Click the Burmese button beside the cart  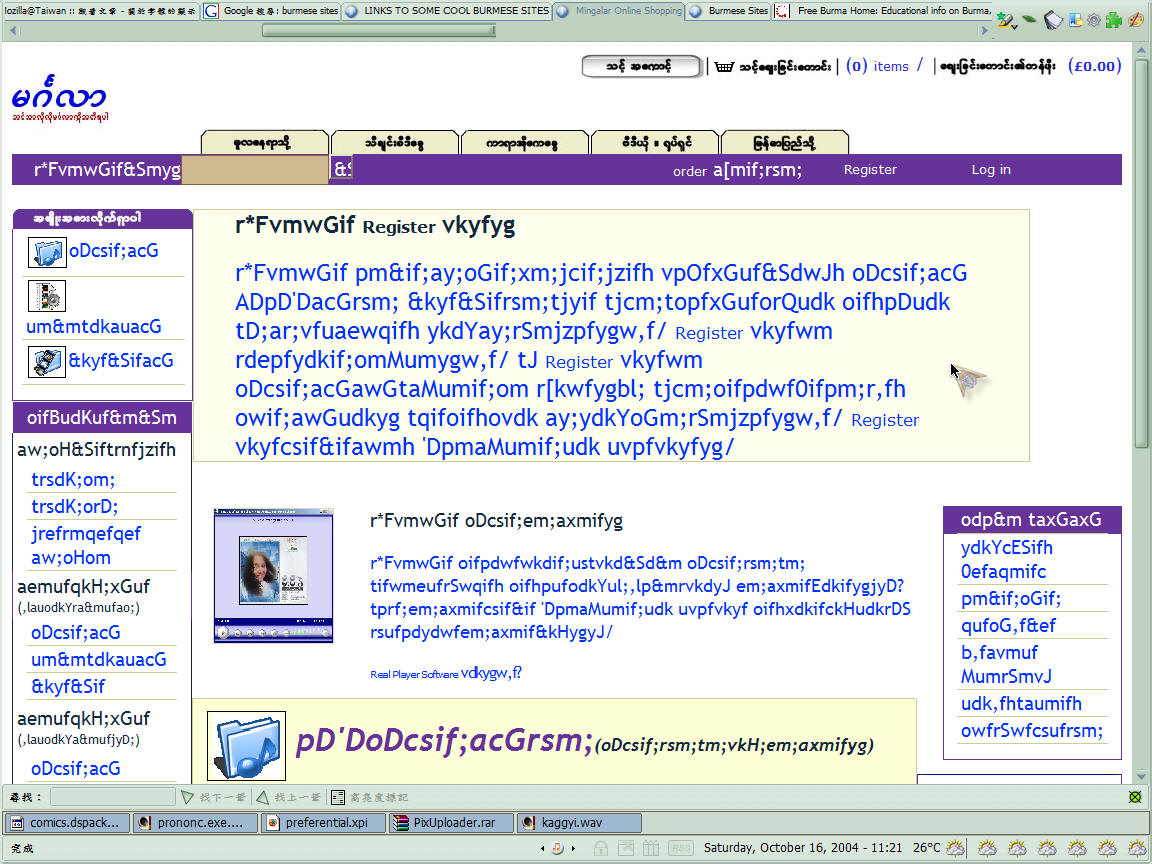pos(641,67)
